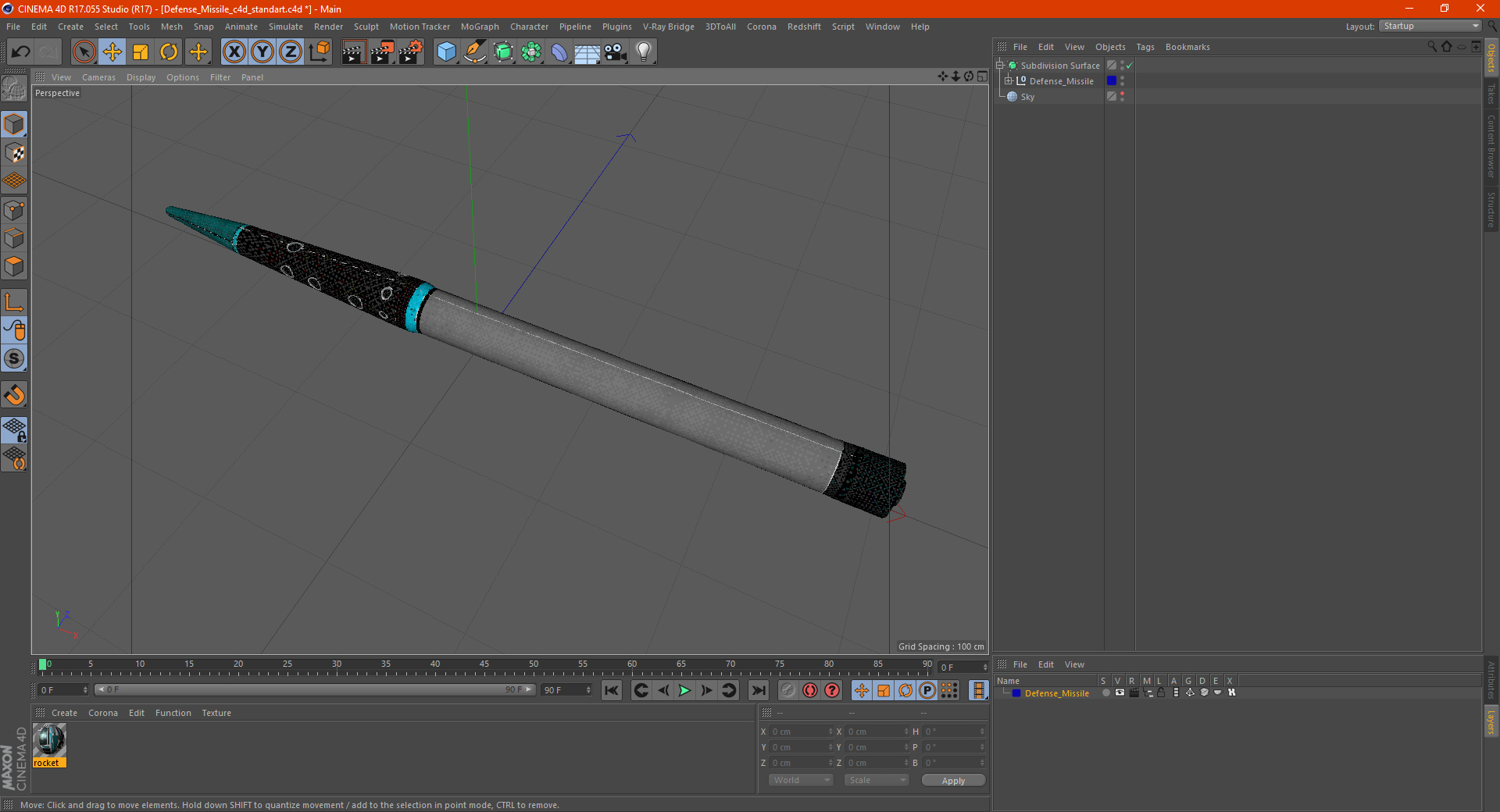The width and height of the screenshot is (1500, 812).
Task: Open the Redshift menu
Action: (x=804, y=27)
